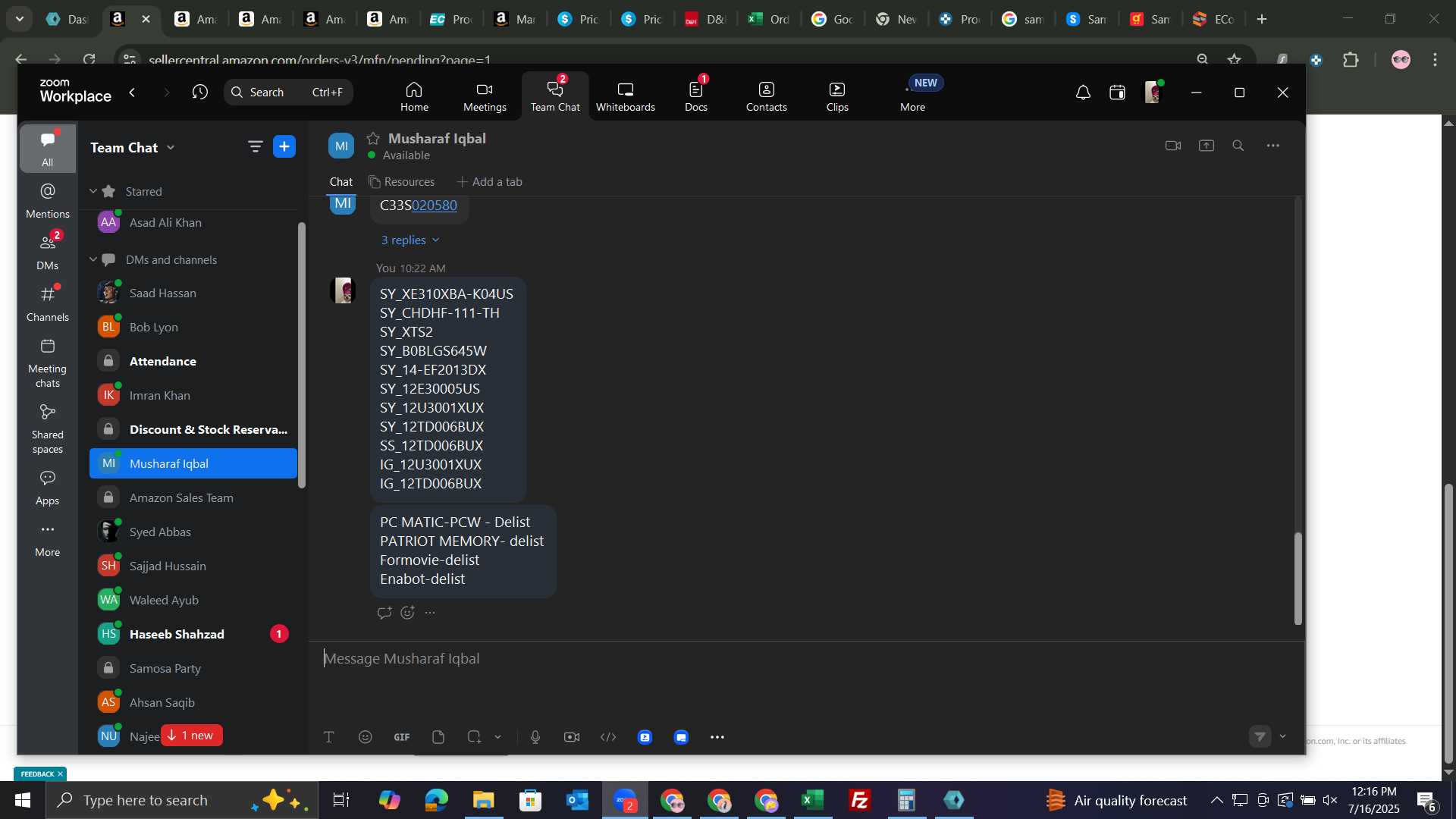Go back using Zoom back arrow
This screenshot has width=1456, height=819.
133,93
